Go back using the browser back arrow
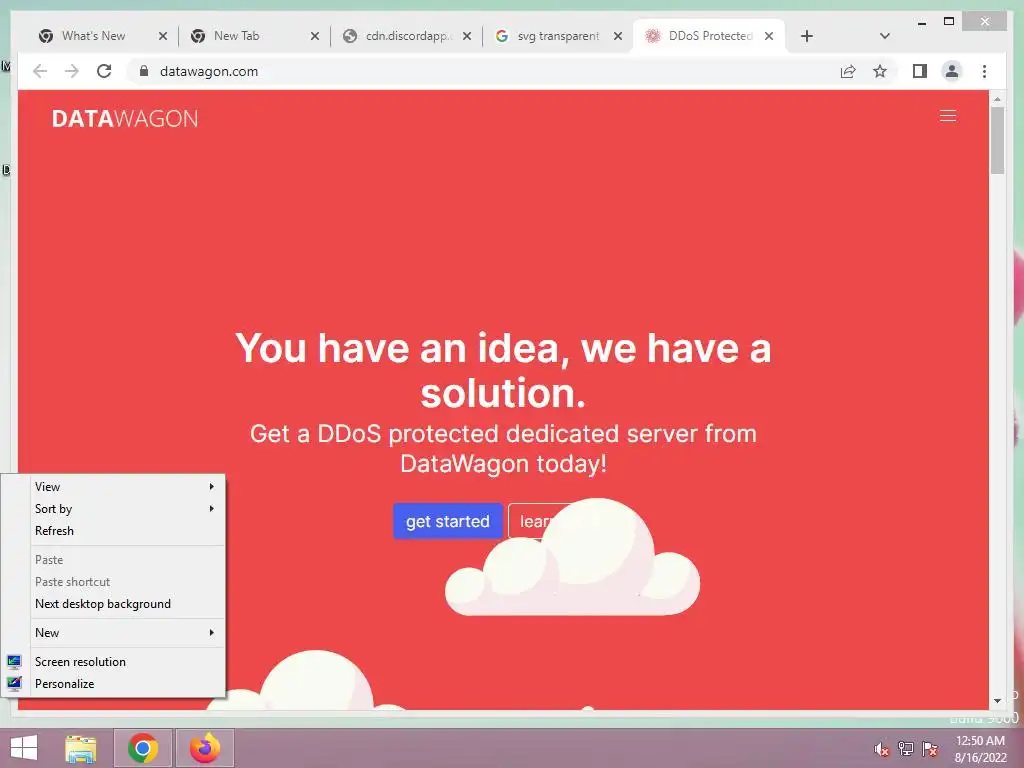The image size is (1024, 768). (40, 71)
